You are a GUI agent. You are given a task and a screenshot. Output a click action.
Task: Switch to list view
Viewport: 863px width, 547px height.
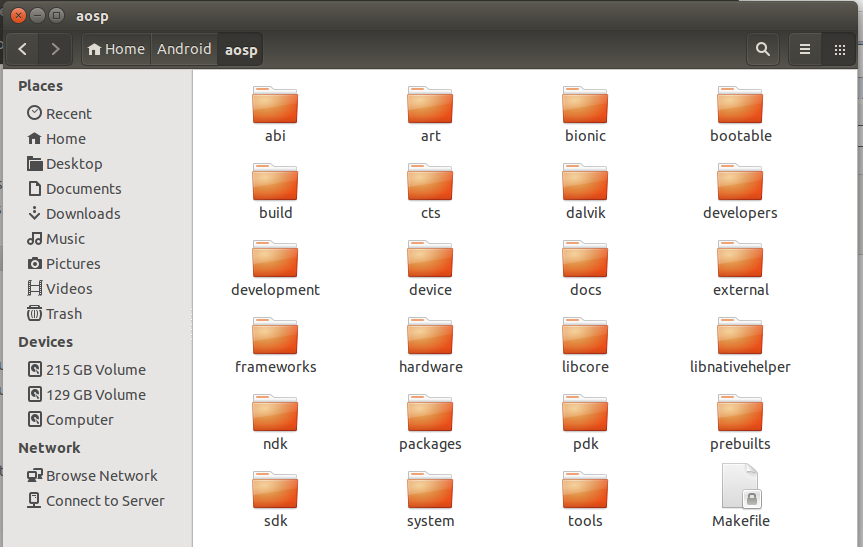pos(805,50)
